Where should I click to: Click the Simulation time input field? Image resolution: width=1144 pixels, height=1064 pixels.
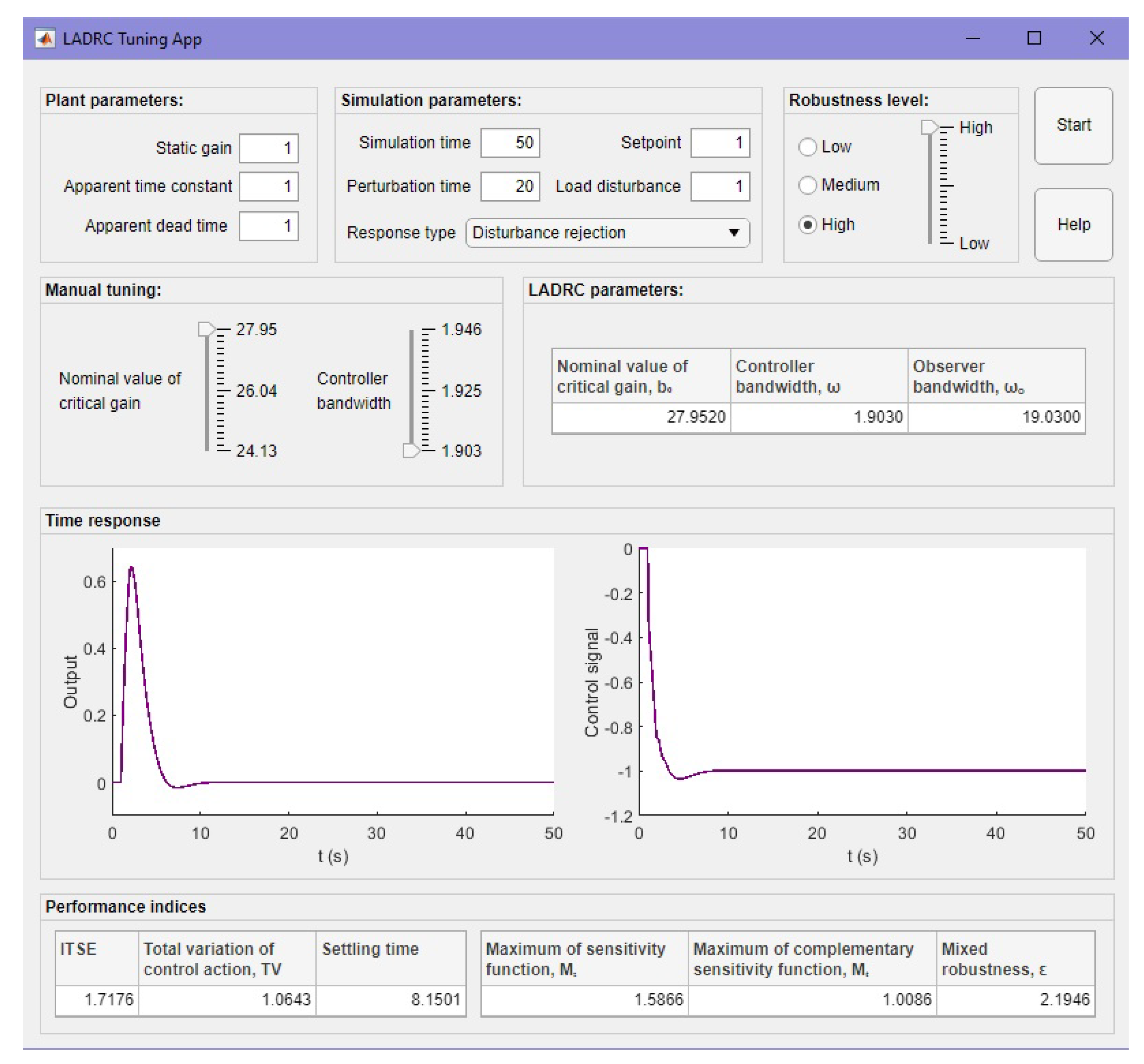(x=510, y=143)
